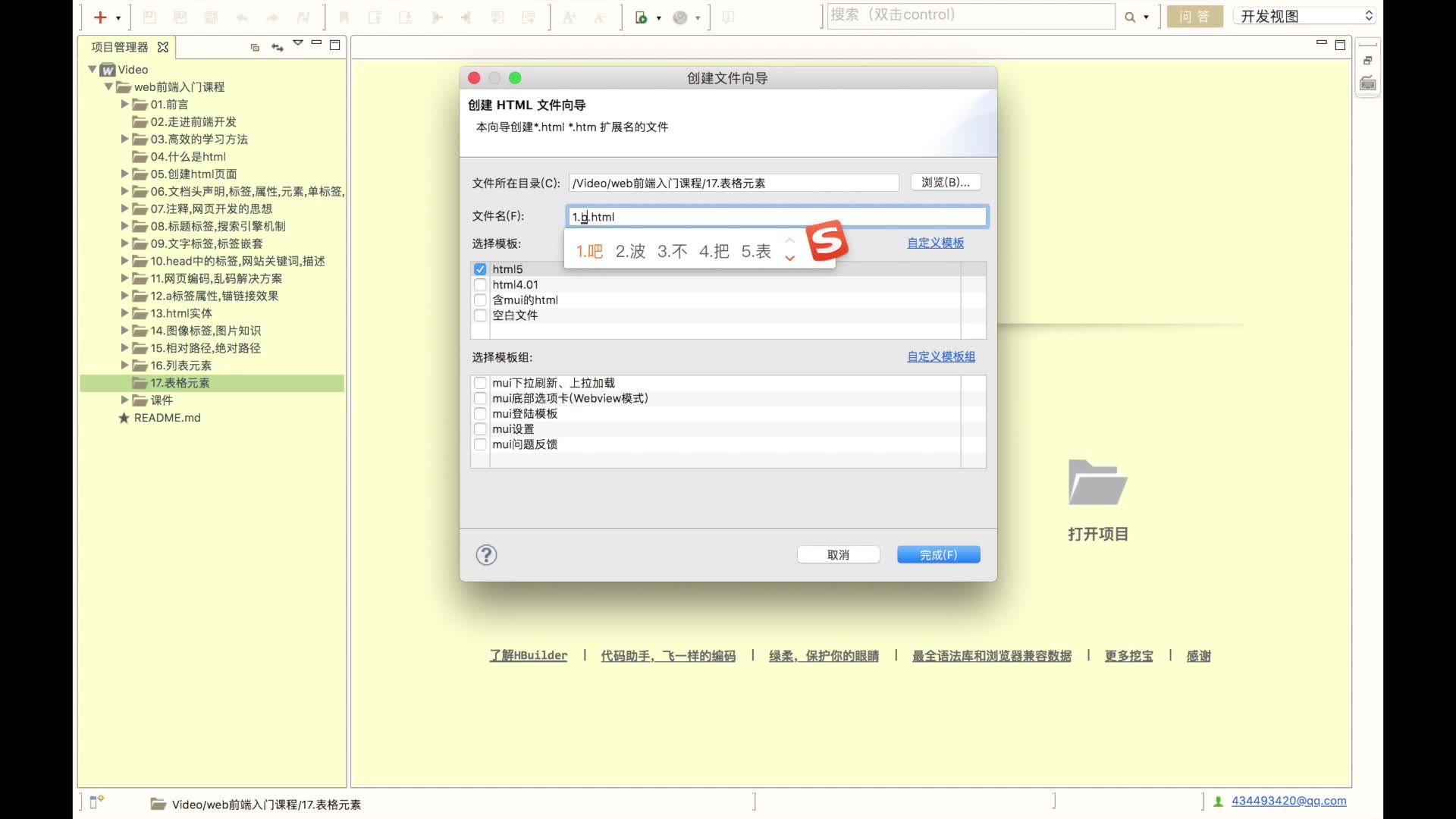Check the html4.01 template checkbox
Screen dimensions: 1456x819
480,284
